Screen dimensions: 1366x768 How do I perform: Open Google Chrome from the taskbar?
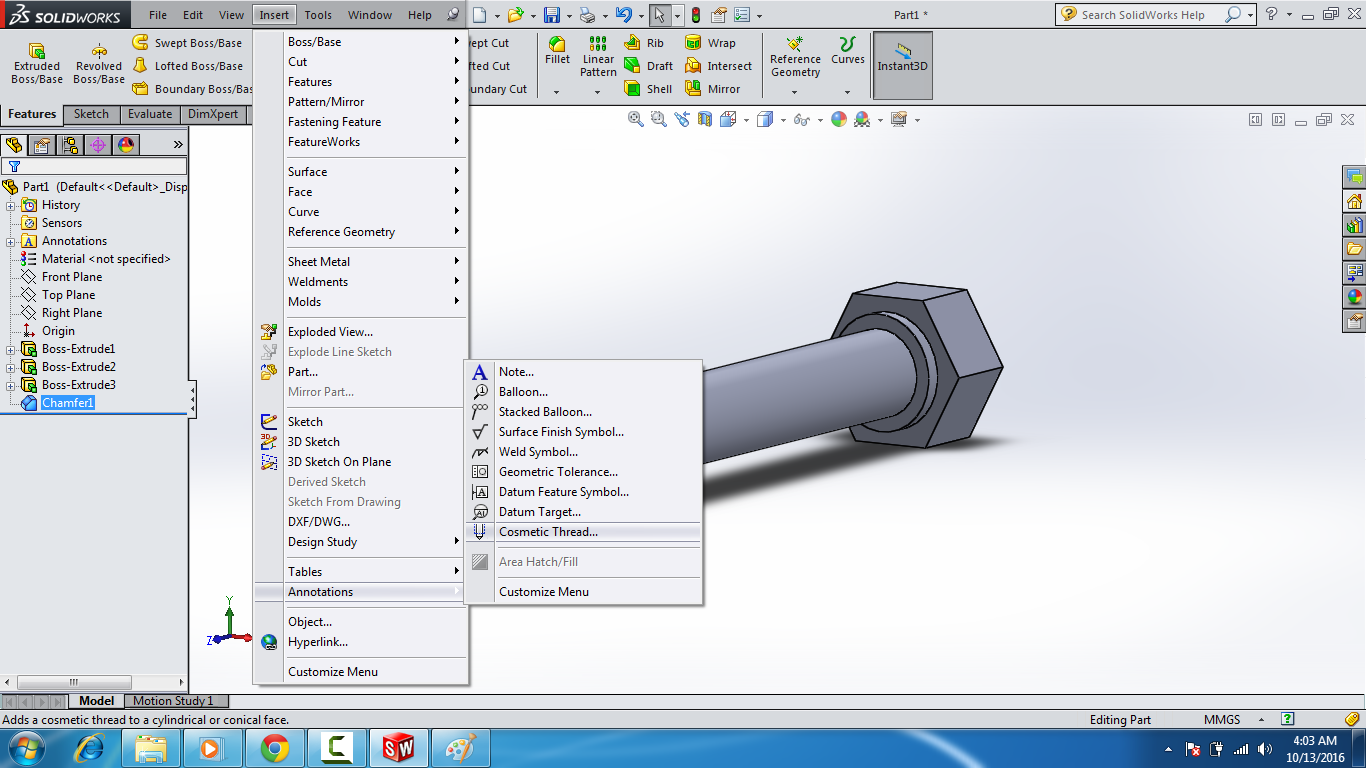(275, 747)
